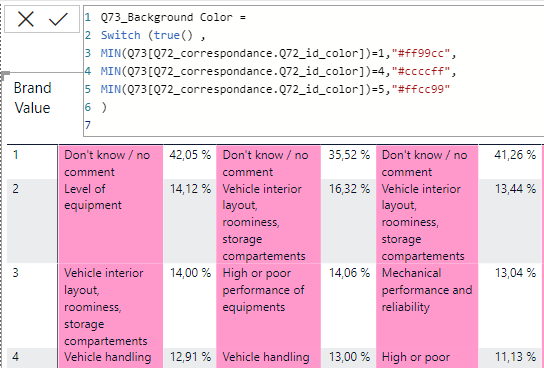Viewport: 544px width, 368px height.
Task: Click MIN function on formula line 3
Action: (x=110, y=53)
